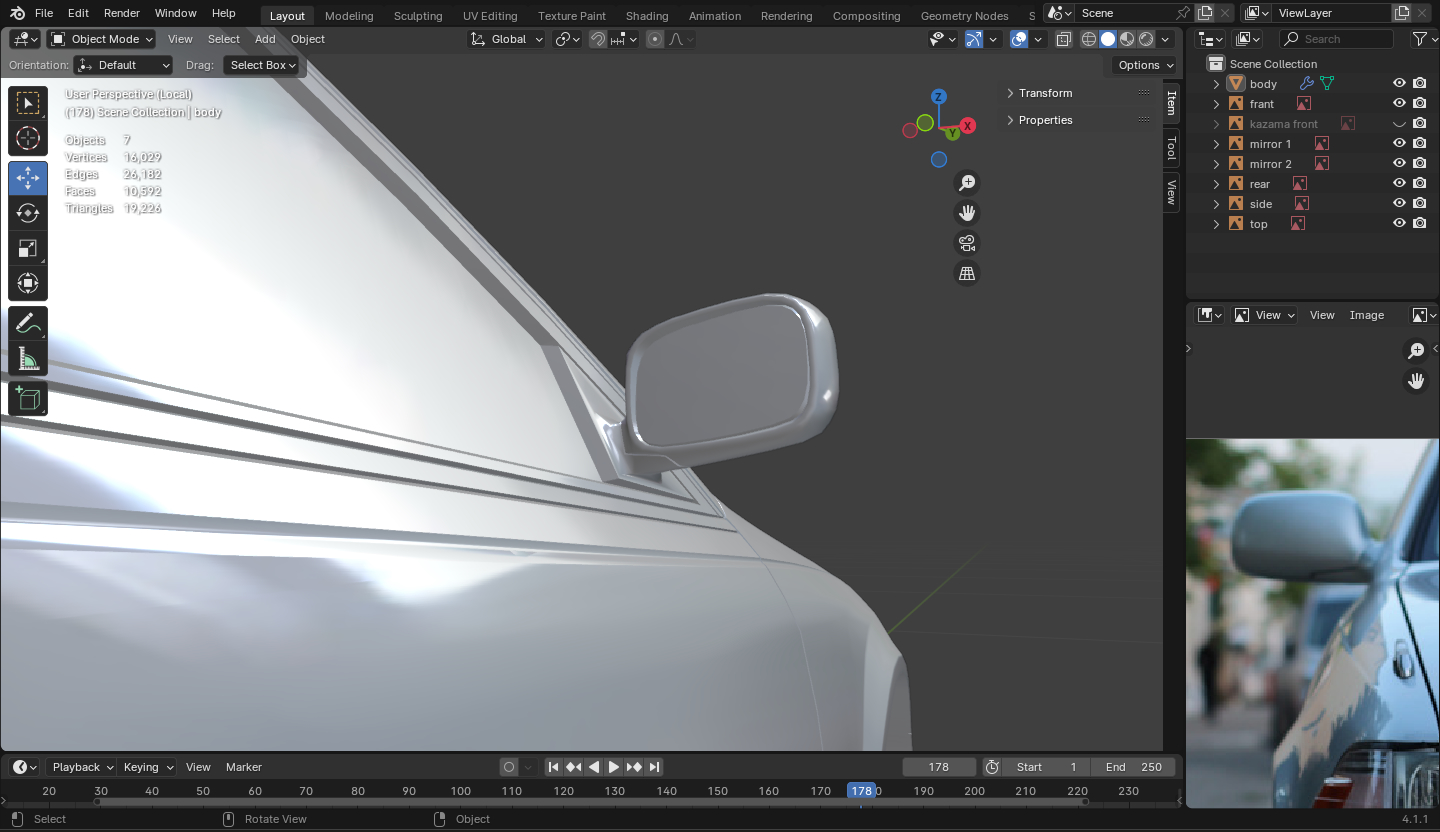Open the Keying dropdown in timeline
This screenshot has width=1440, height=832.
(x=147, y=767)
